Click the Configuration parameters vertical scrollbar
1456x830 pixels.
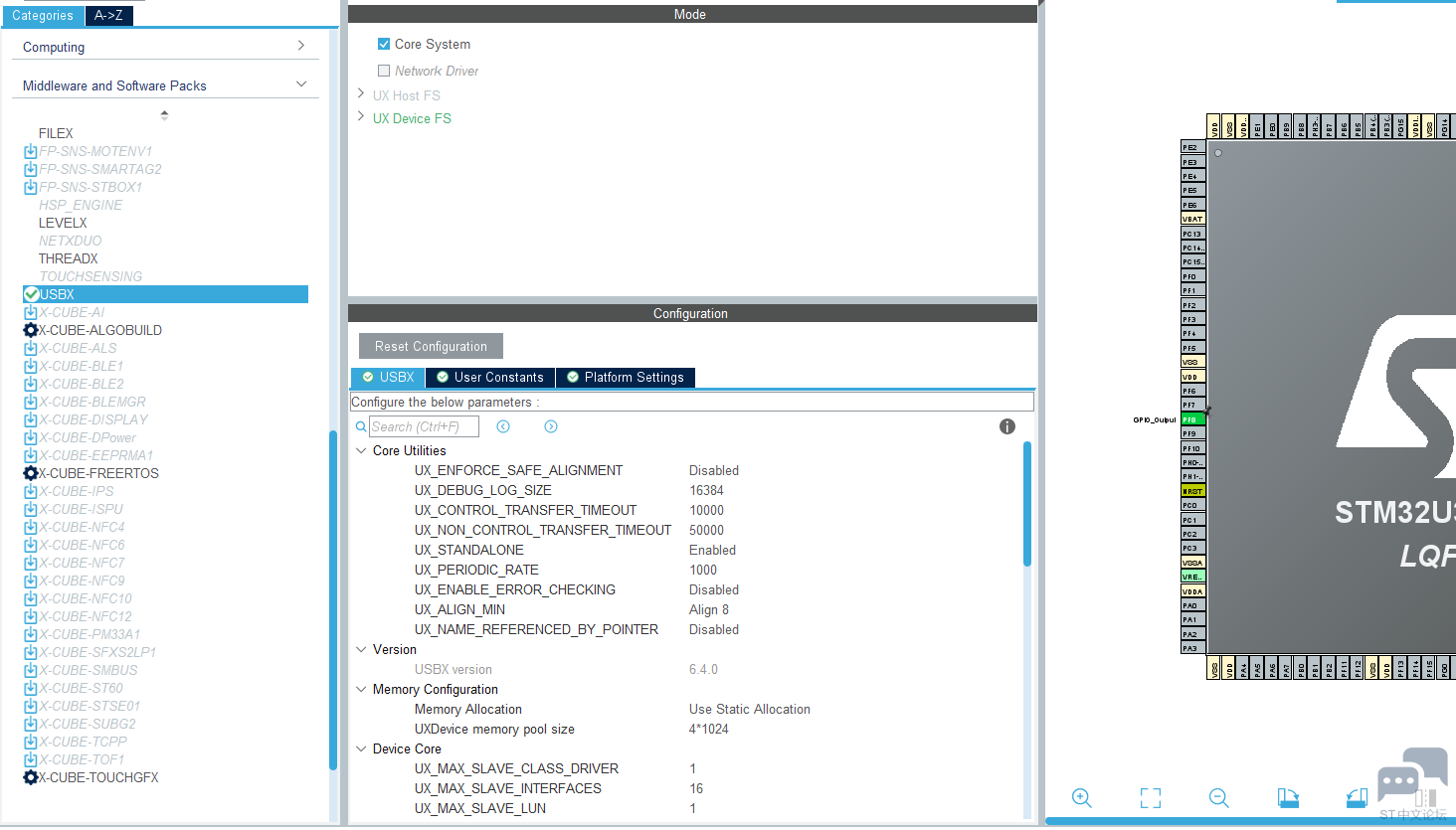point(1027,504)
